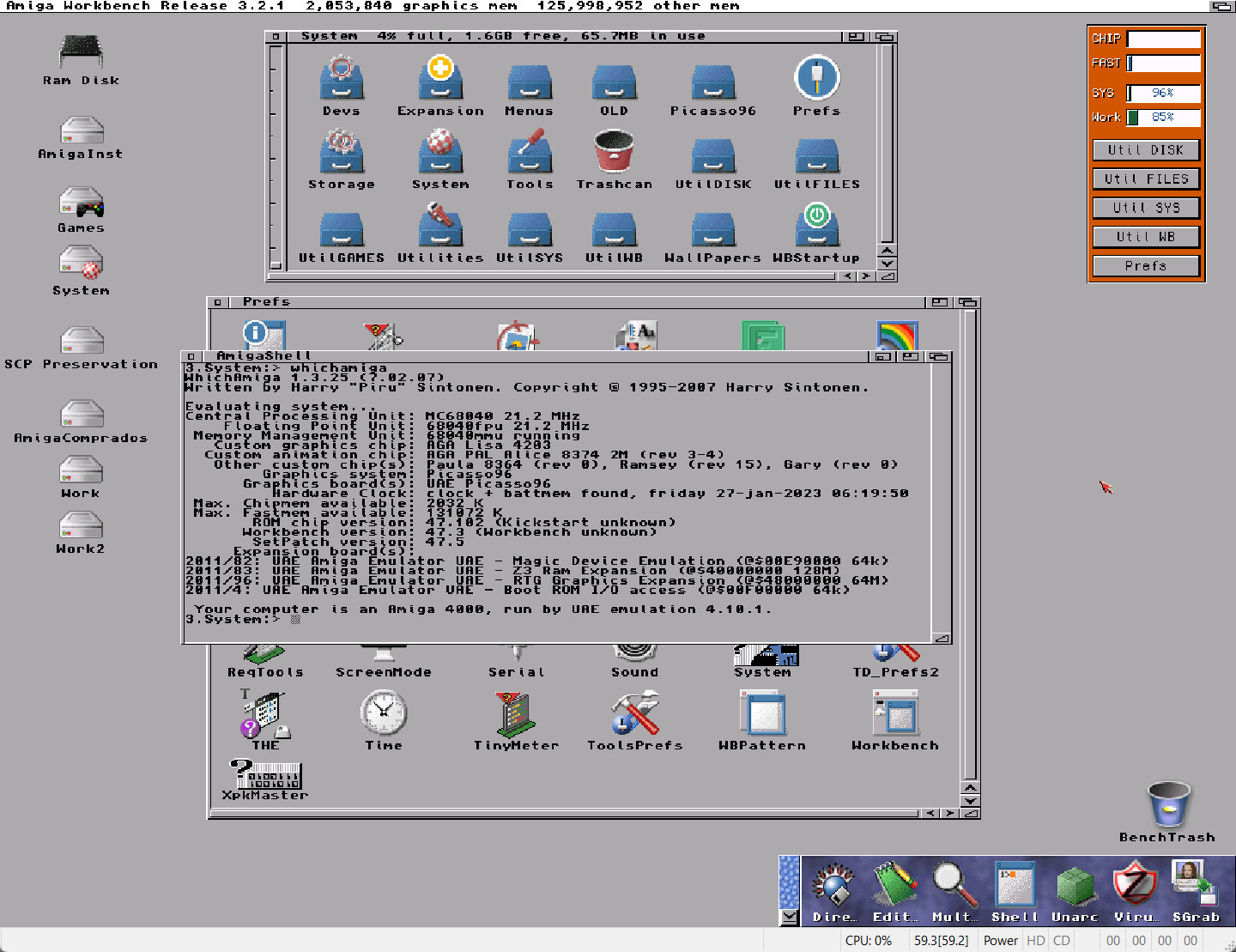Click the SYS usage gauge
The height and width of the screenshot is (952, 1236).
point(1163,93)
